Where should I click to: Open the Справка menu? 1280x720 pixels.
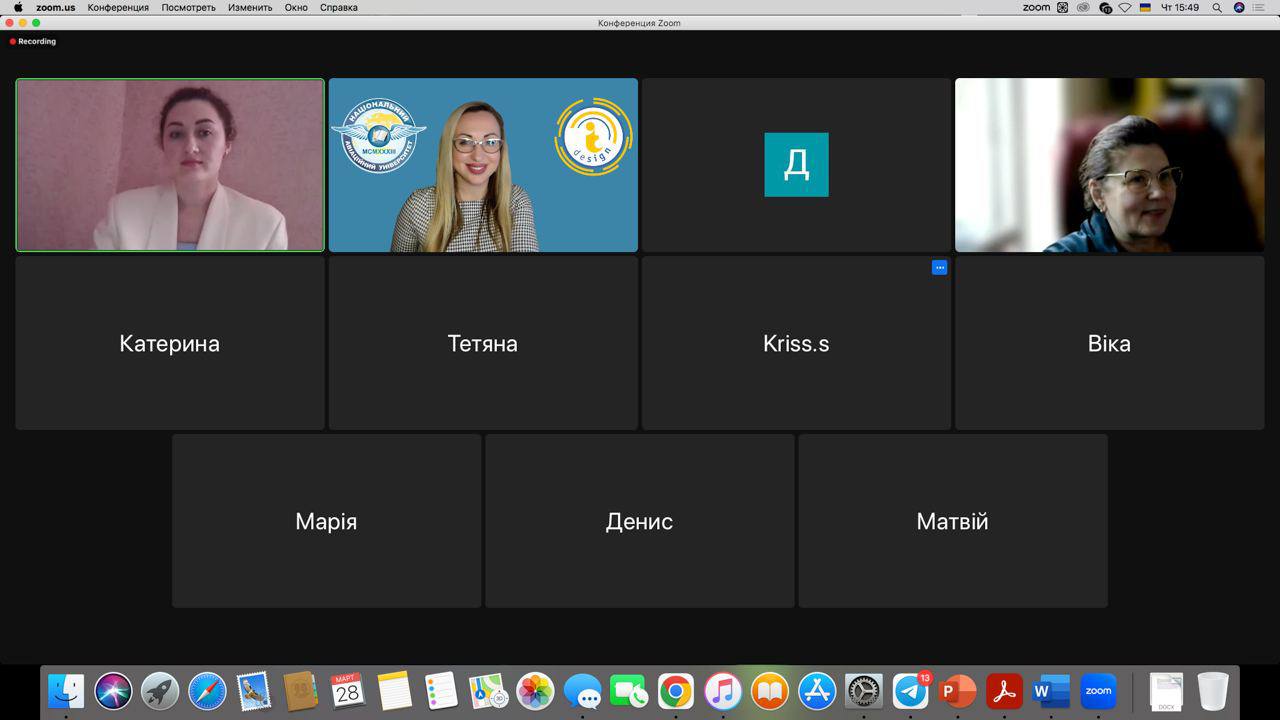[339, 8]
